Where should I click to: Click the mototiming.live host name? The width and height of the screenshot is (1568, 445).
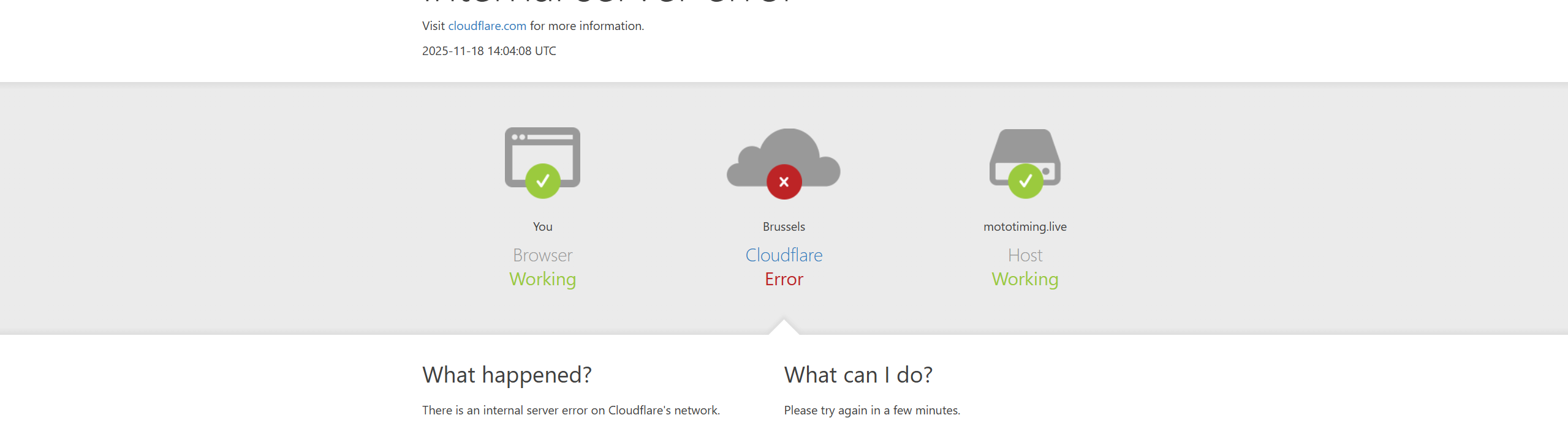pos(1025,226)
